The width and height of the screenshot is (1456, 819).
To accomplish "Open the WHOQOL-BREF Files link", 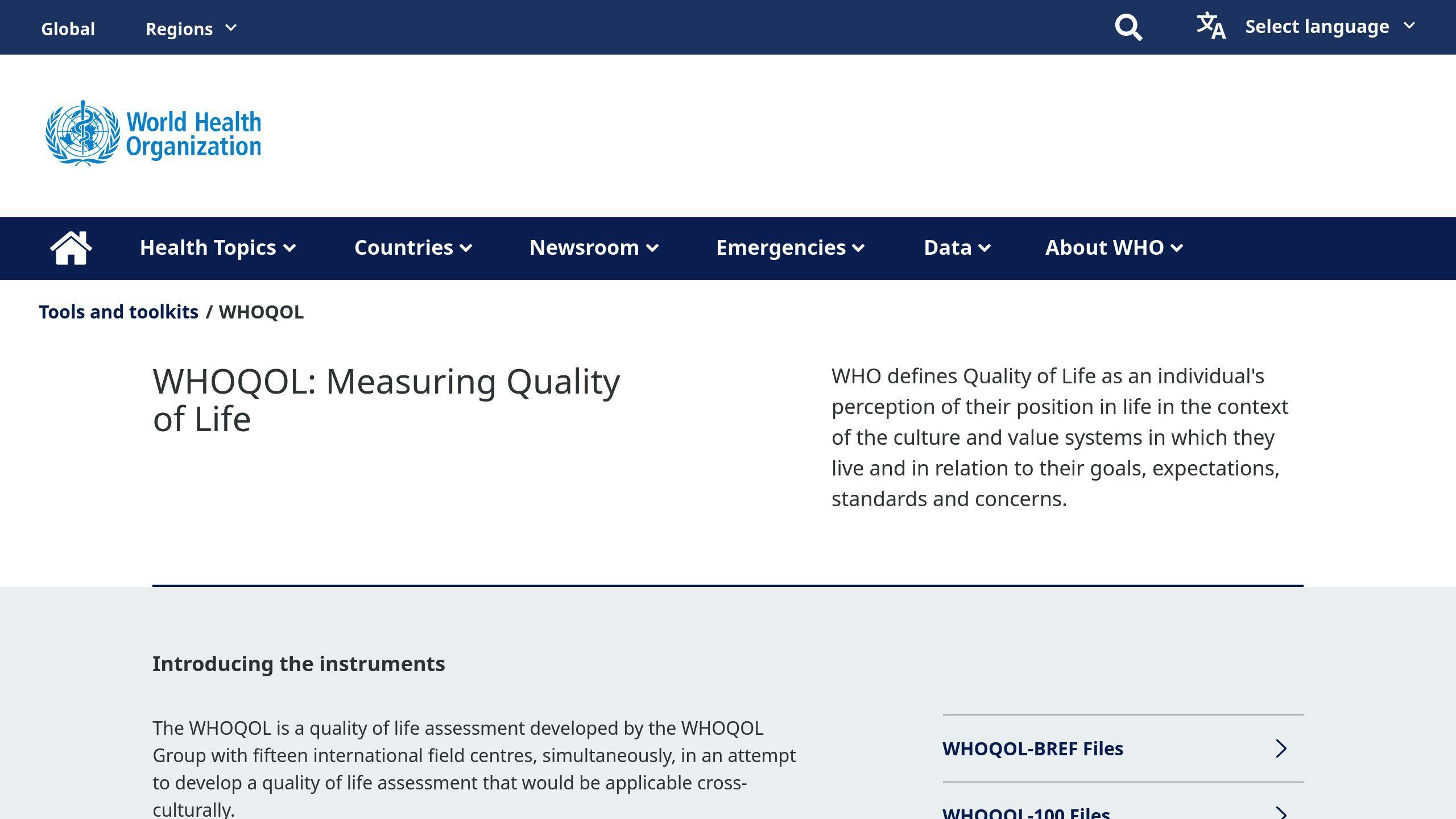I will coord(1123,748).
